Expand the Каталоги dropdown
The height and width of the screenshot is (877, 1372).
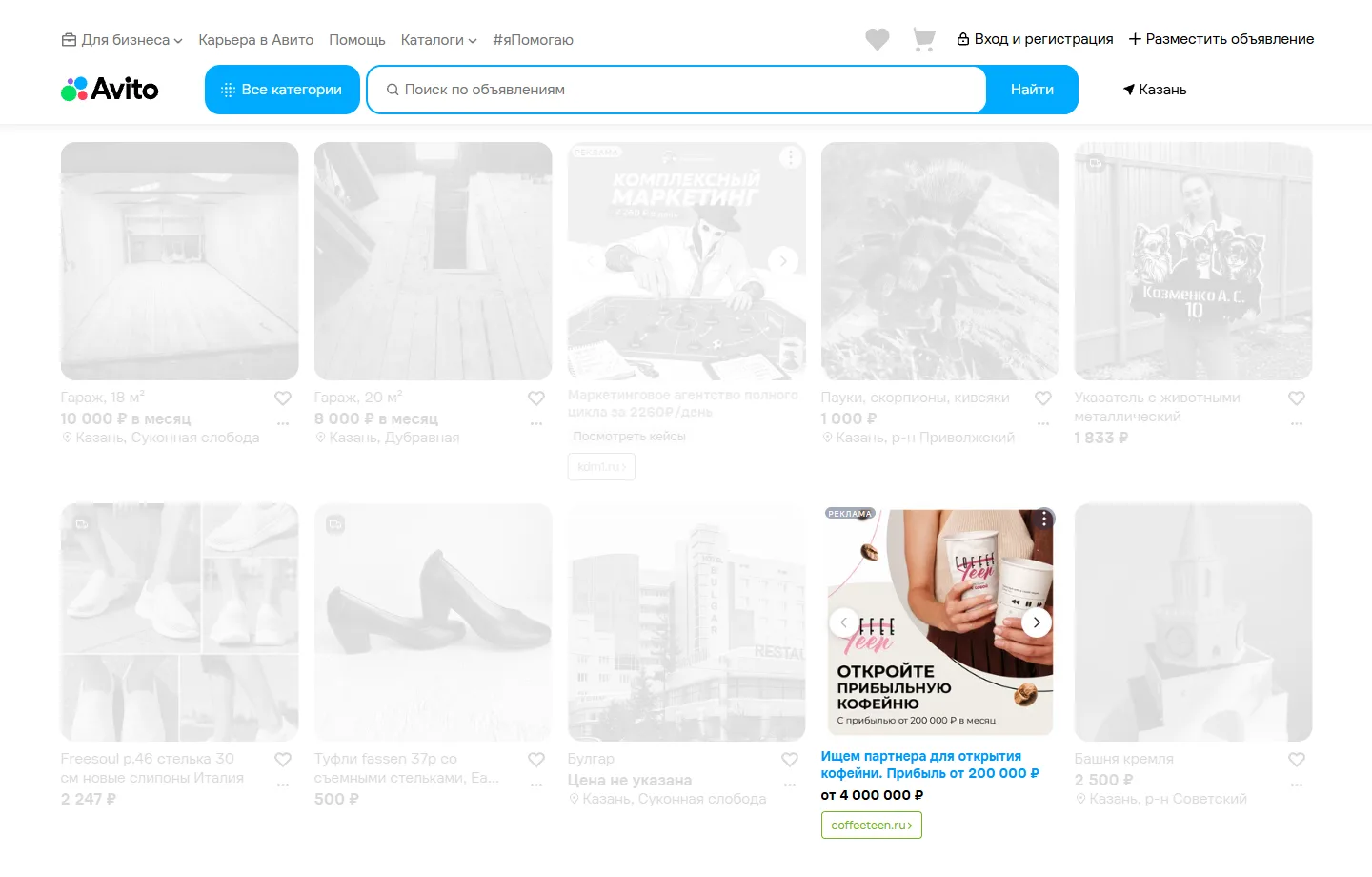438,40
